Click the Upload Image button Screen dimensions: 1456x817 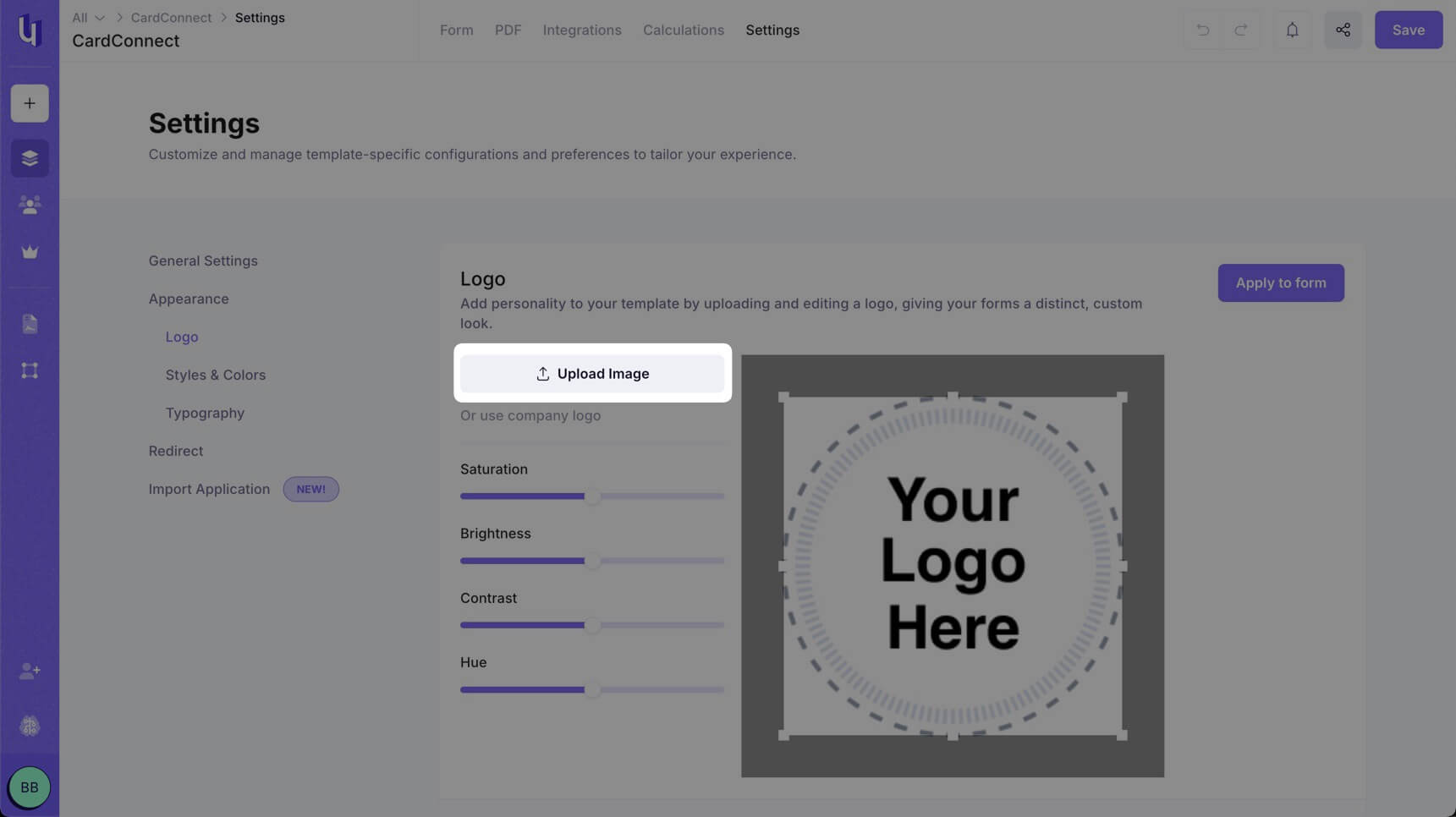pos(592,374)
